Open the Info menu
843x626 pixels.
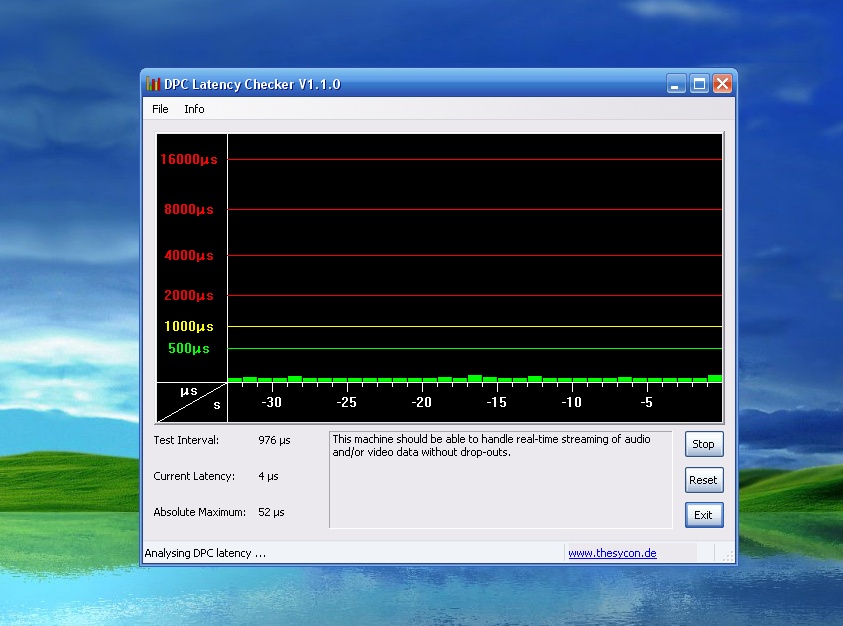point(194,109)
